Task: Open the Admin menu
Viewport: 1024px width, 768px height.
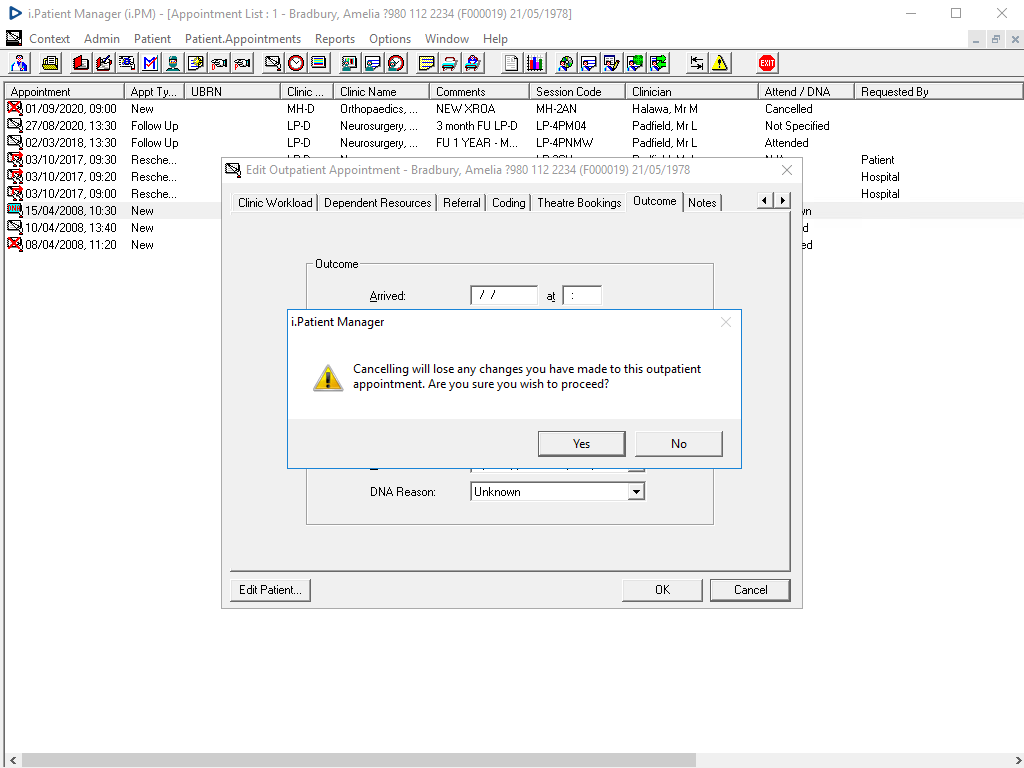Action: pyautogui.click(x=102, y=39)
